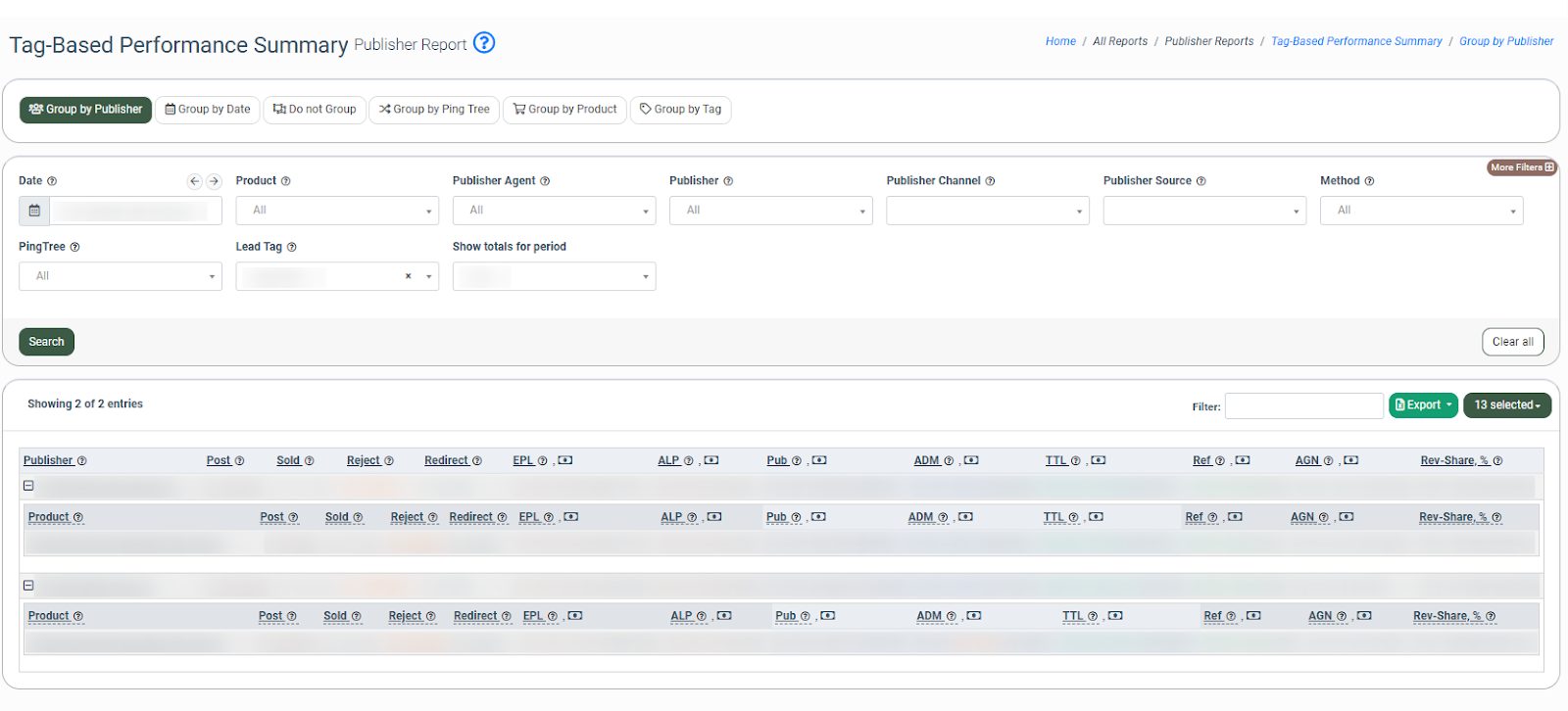Switch to Group by Date tab
1568x711 pixels.
click(x=208, y=110)
